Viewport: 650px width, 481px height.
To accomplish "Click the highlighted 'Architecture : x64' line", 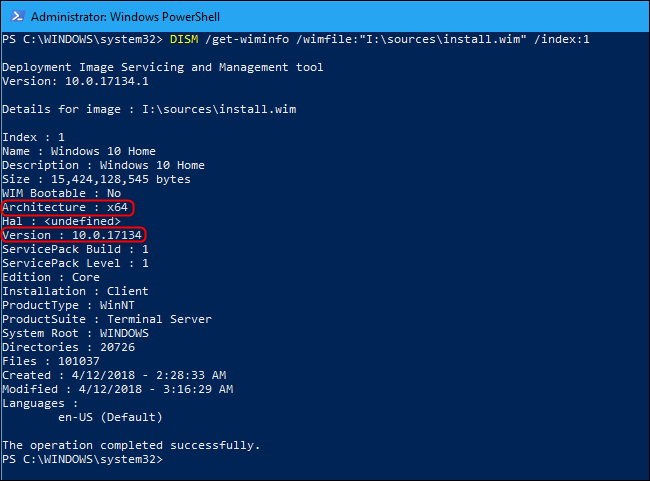I will (x=66, y=207).
